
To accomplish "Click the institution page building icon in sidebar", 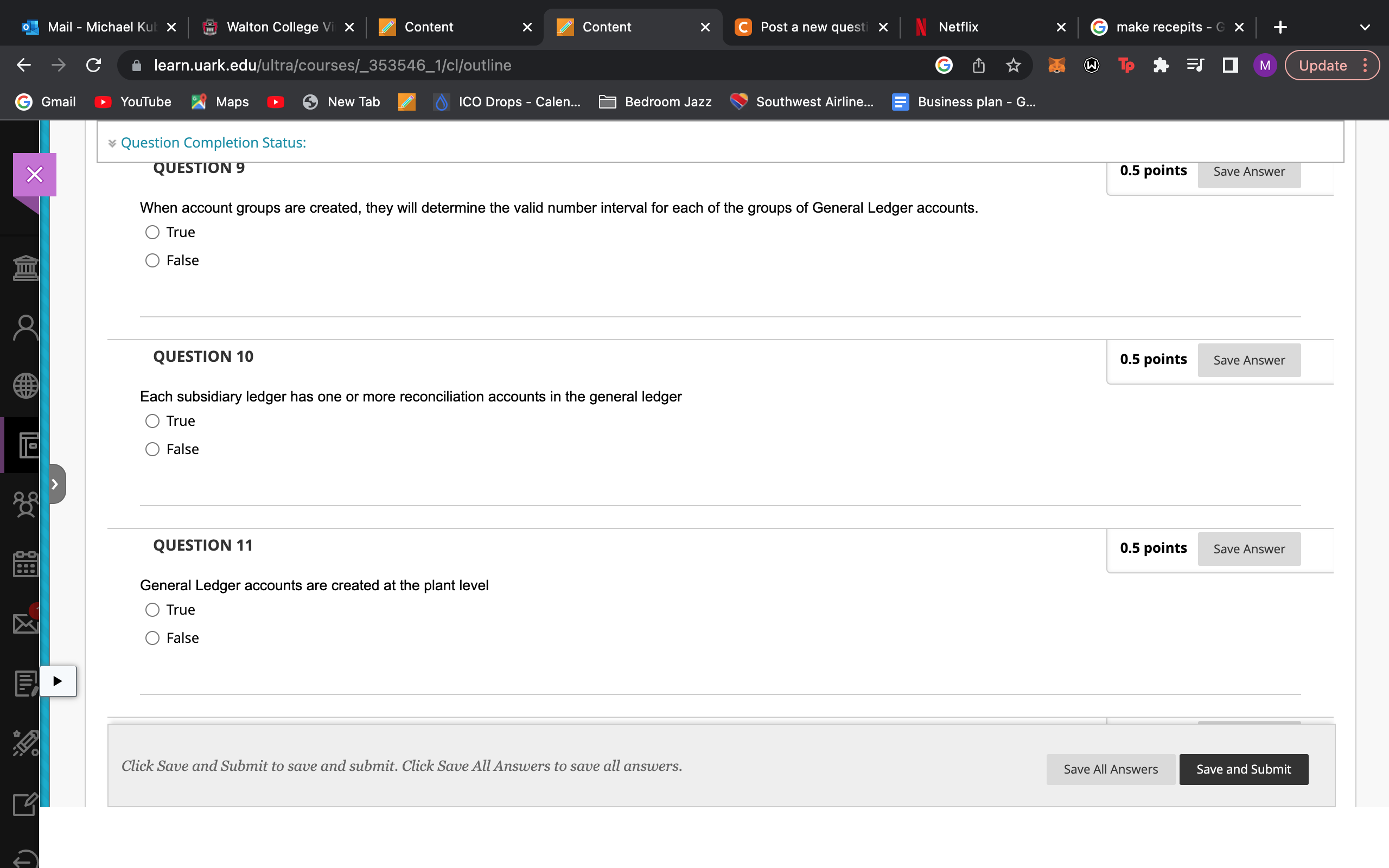I will point(26,267).
